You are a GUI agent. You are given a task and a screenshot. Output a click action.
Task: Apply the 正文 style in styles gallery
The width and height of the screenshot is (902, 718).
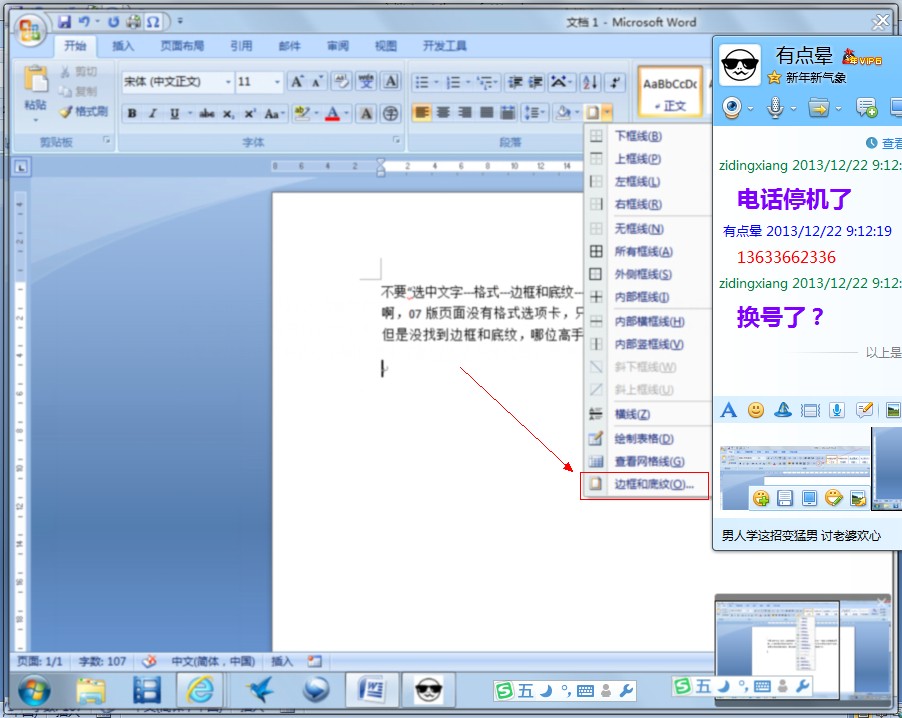670,92
